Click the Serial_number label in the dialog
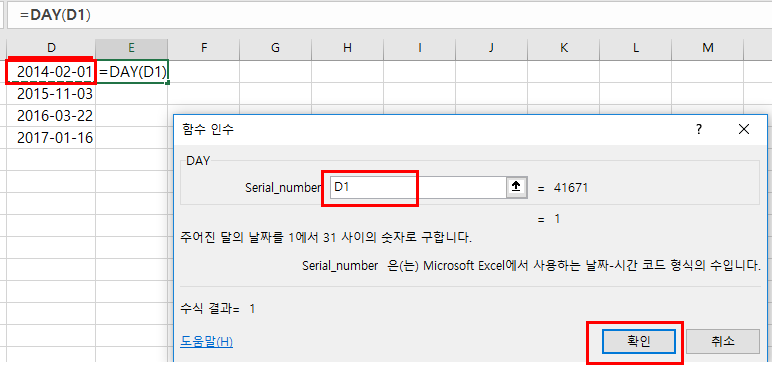The height and width of the screenshot is (365, 772). [x=283, y=188]
